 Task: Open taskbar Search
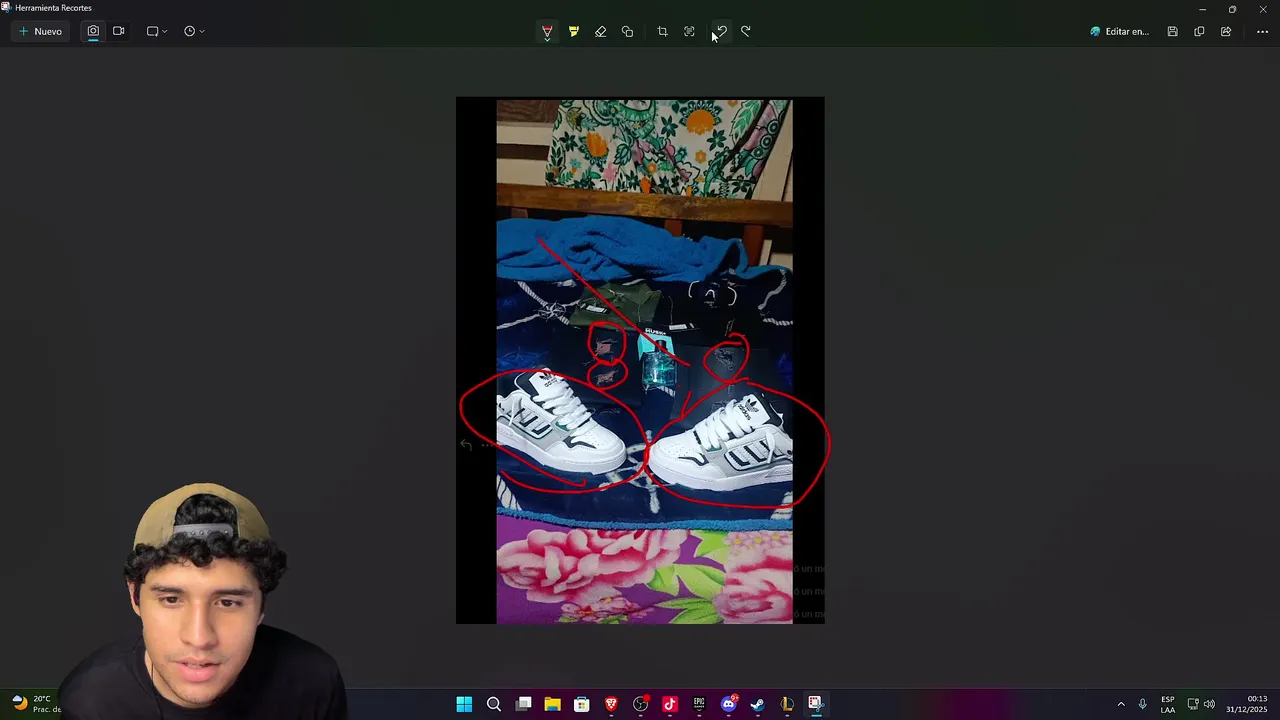tap(494, 704)
